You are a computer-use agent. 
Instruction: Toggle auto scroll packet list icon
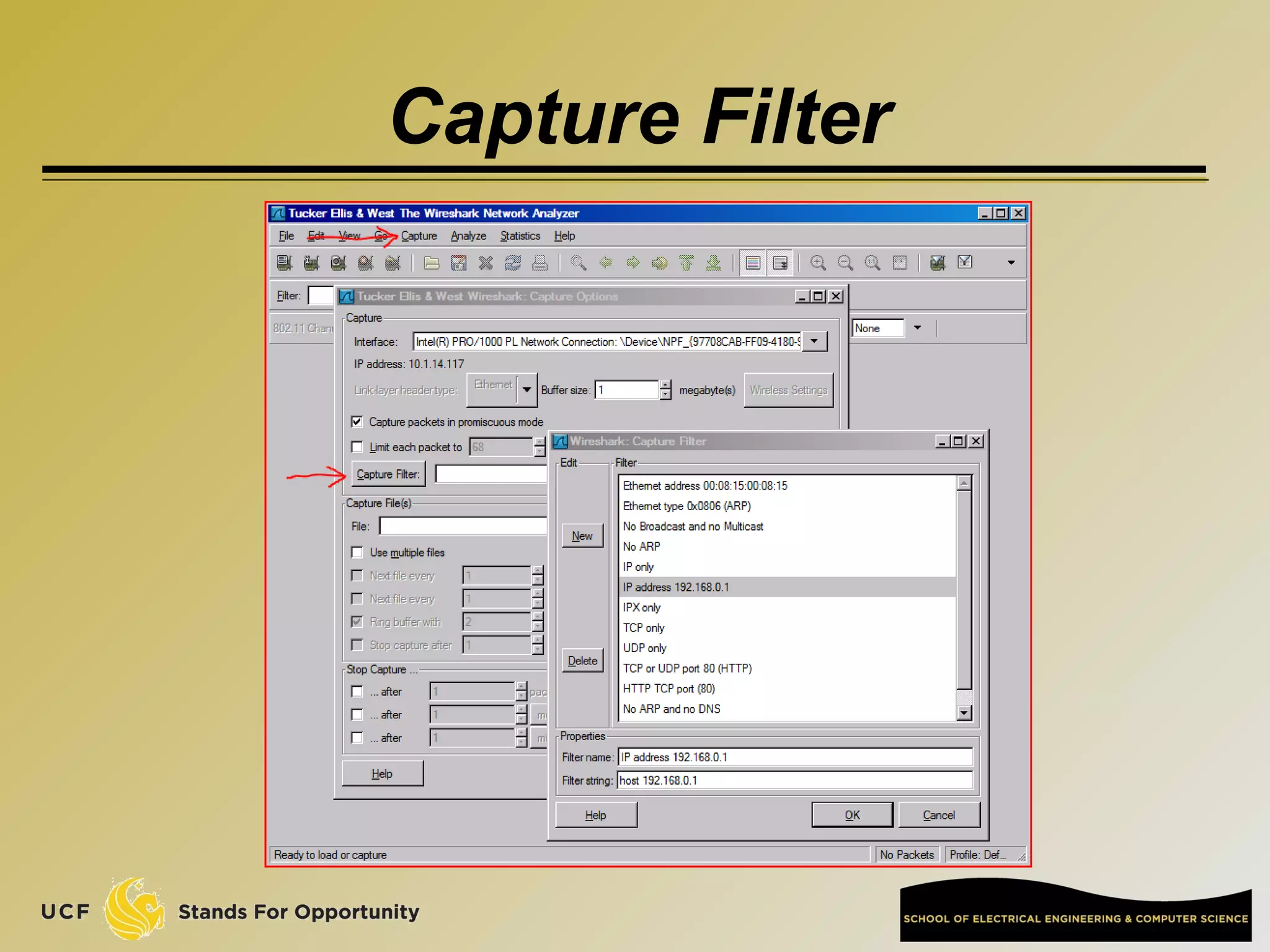click(780, 263)
